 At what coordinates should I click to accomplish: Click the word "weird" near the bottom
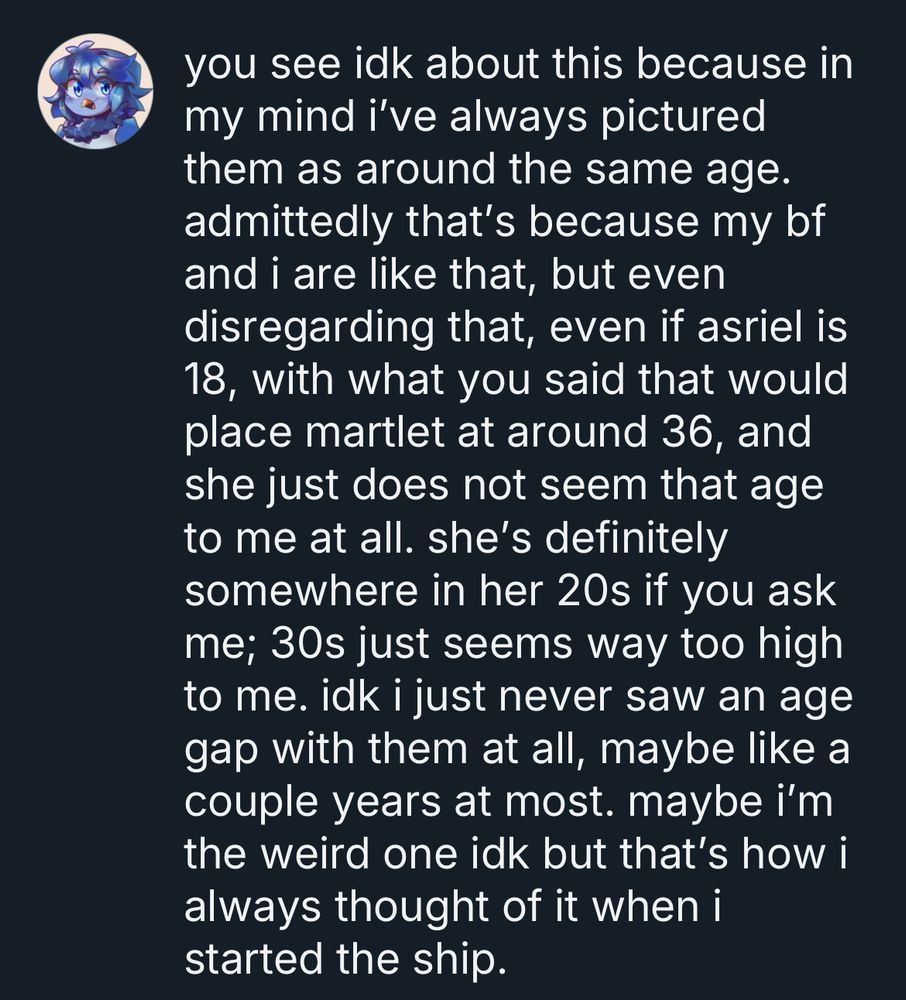[x=317, y=854]
